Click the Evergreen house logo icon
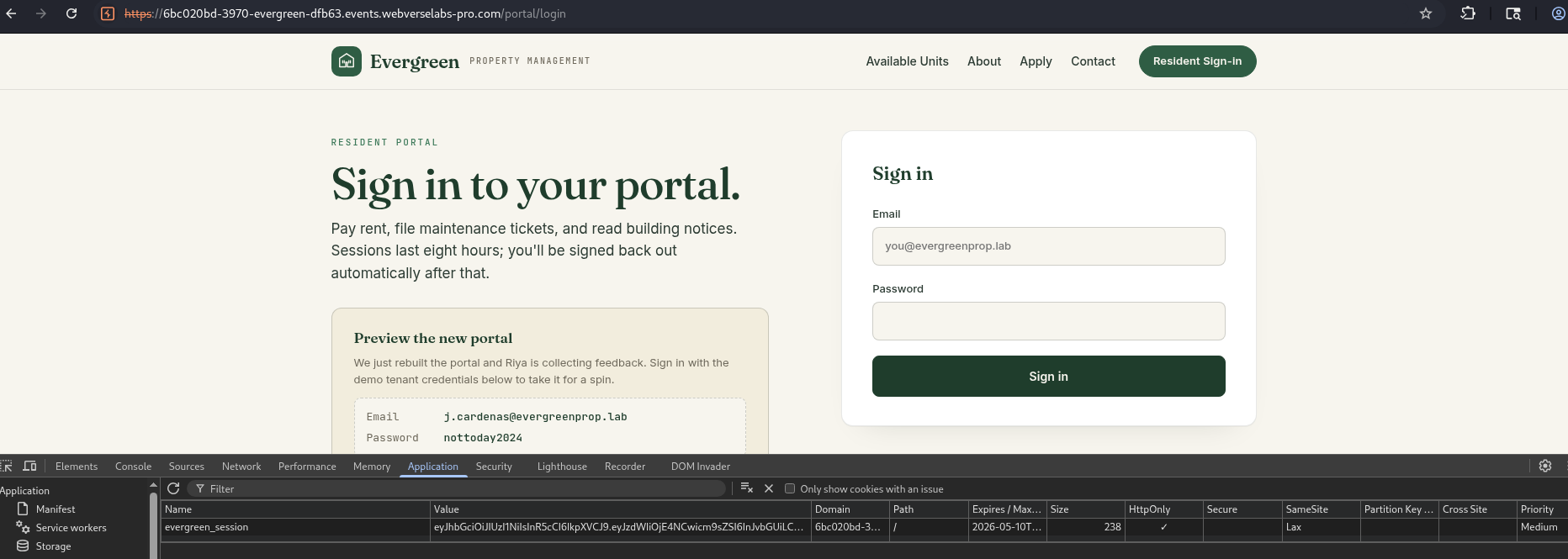1568x559 pixels. click(347, 61)
